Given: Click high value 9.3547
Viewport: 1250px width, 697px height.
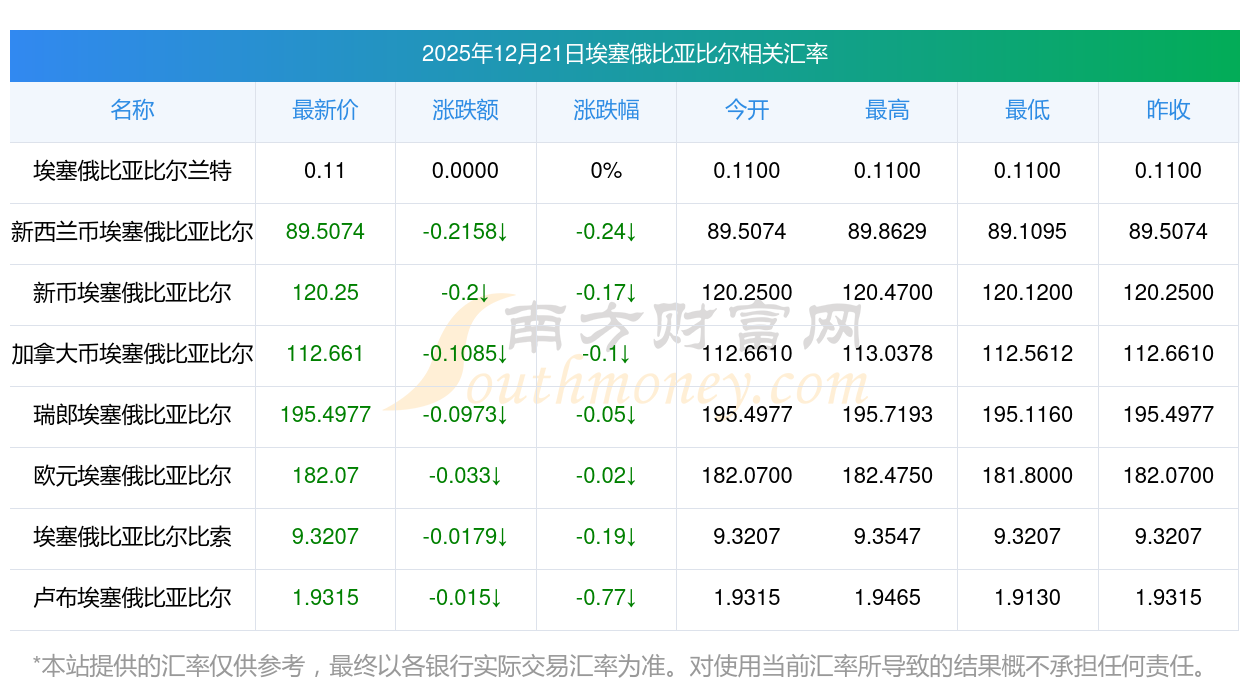Looking at the screenshot, I should pyautogui.click(x=887, y=537).
